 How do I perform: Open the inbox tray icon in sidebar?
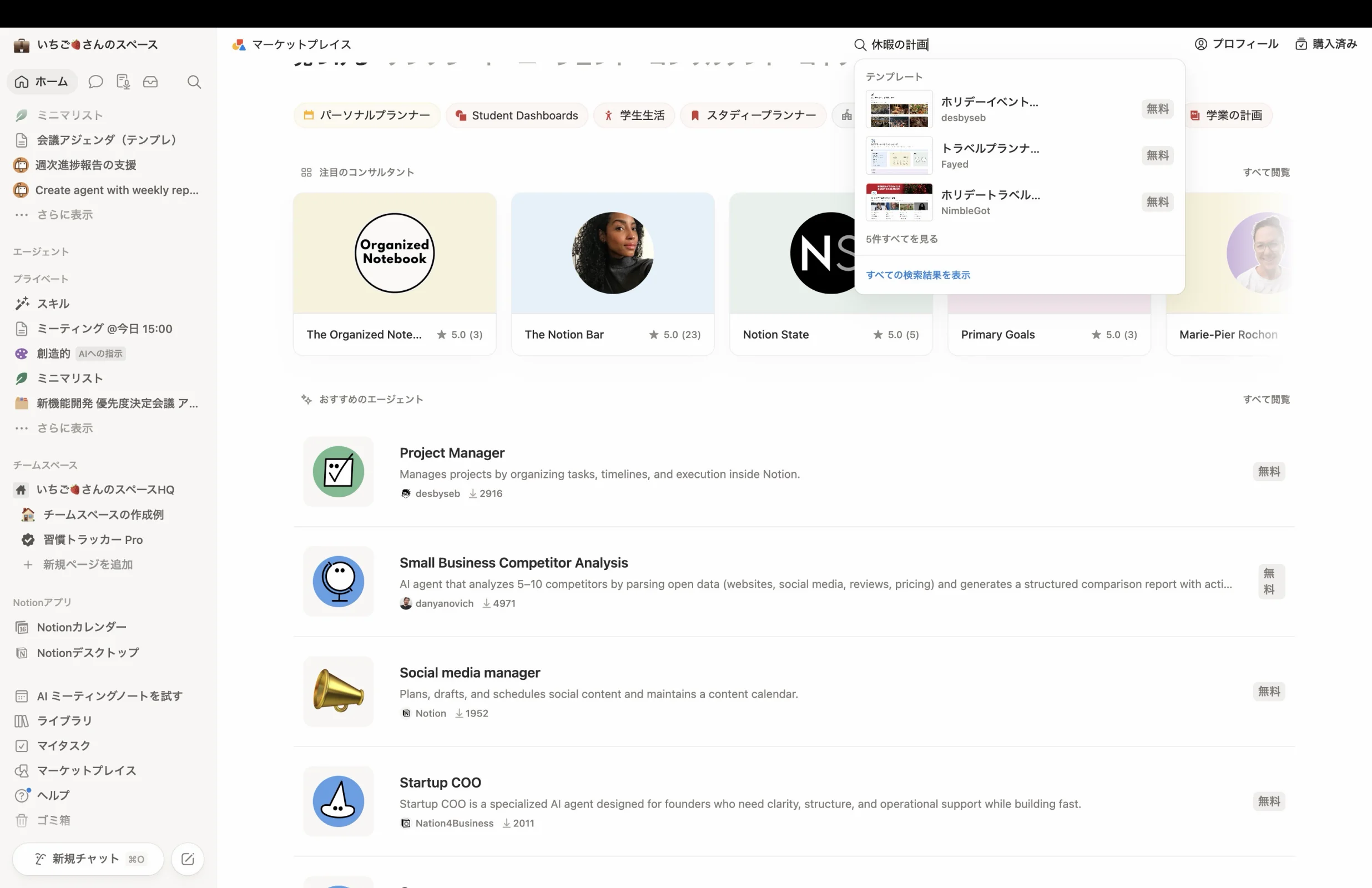pyautogui.click(x=150, y=82)
